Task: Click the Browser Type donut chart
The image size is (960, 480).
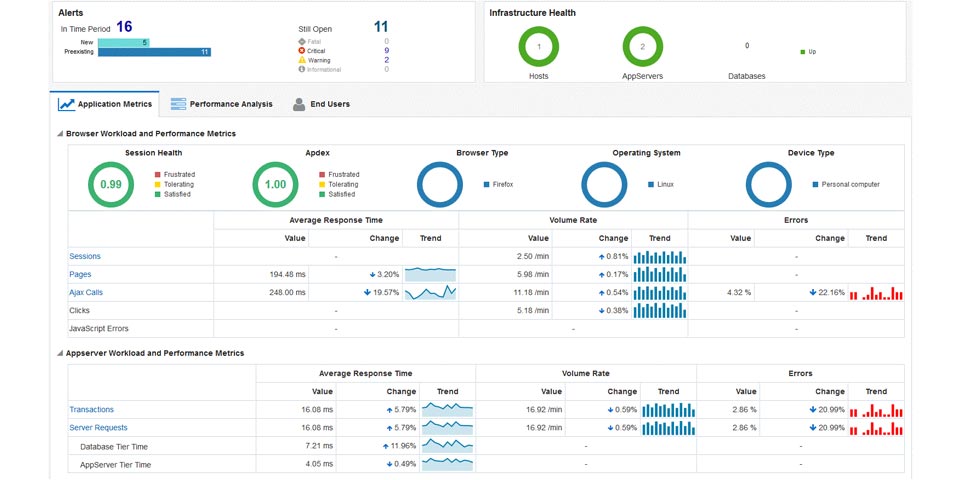Action: pyautogui.click(x=440, y=184)
